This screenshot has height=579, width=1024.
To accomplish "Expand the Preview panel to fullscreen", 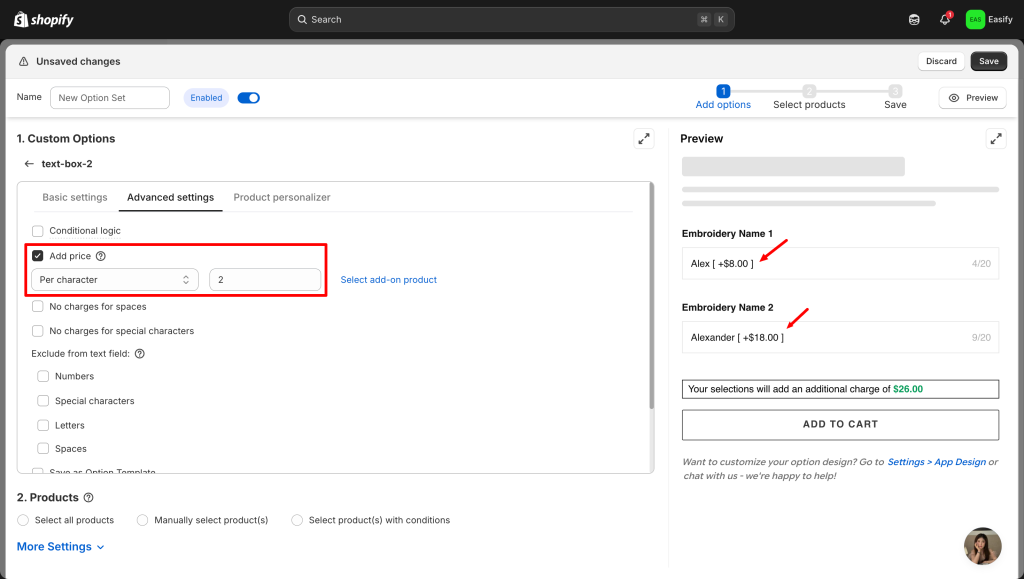I will [995, 139].
